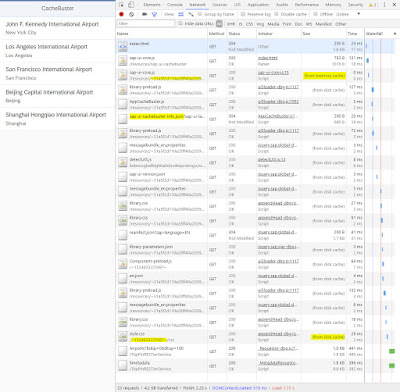This screenshot has width=400, height=392.
Task: Toggle the capture screenshots camera icon
Action: pyautogui.click(x=144, y=14)
